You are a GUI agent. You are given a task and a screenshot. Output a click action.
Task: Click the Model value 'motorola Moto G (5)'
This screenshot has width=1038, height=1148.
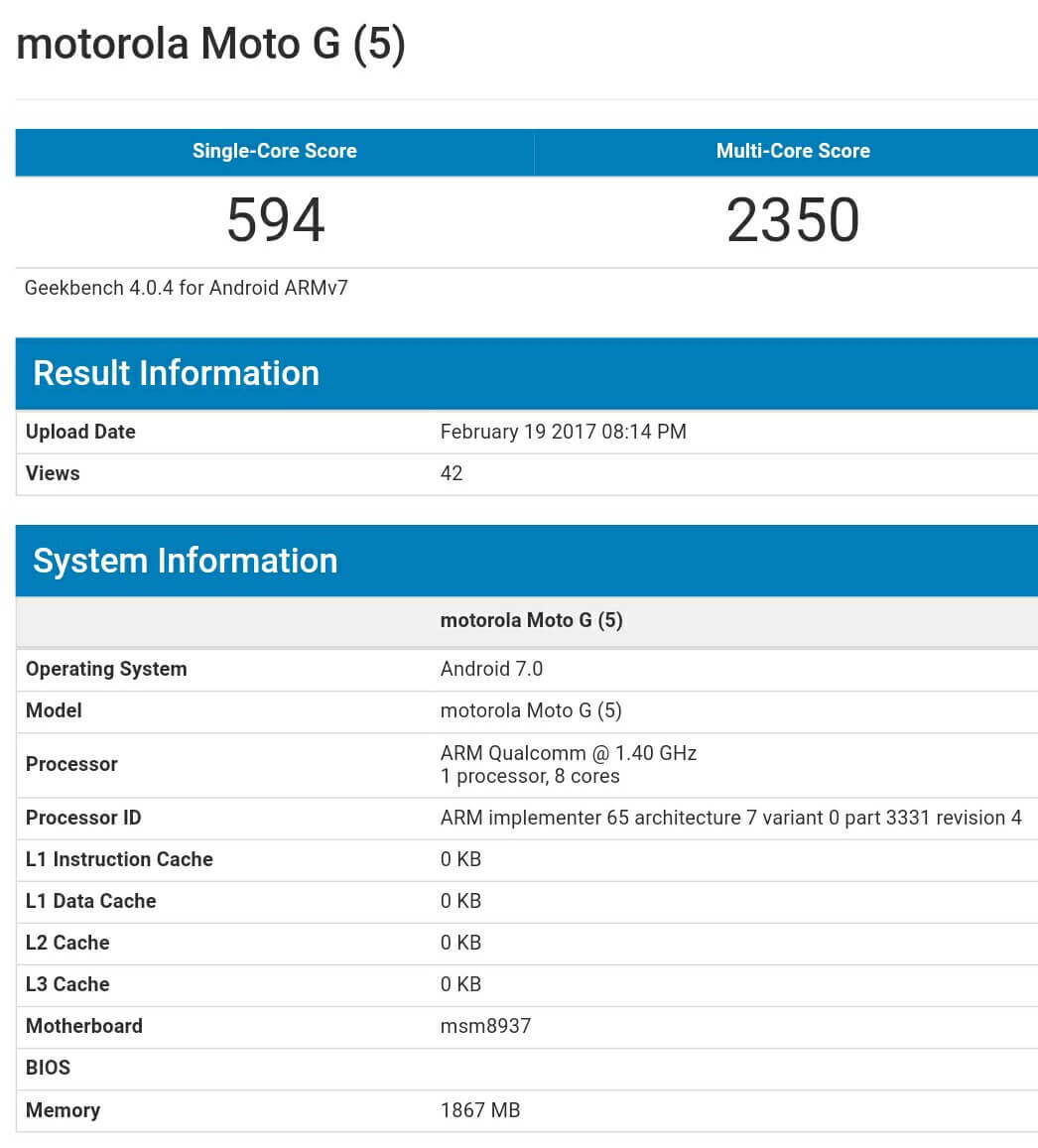pyautogui.click(x=531, y=710)
